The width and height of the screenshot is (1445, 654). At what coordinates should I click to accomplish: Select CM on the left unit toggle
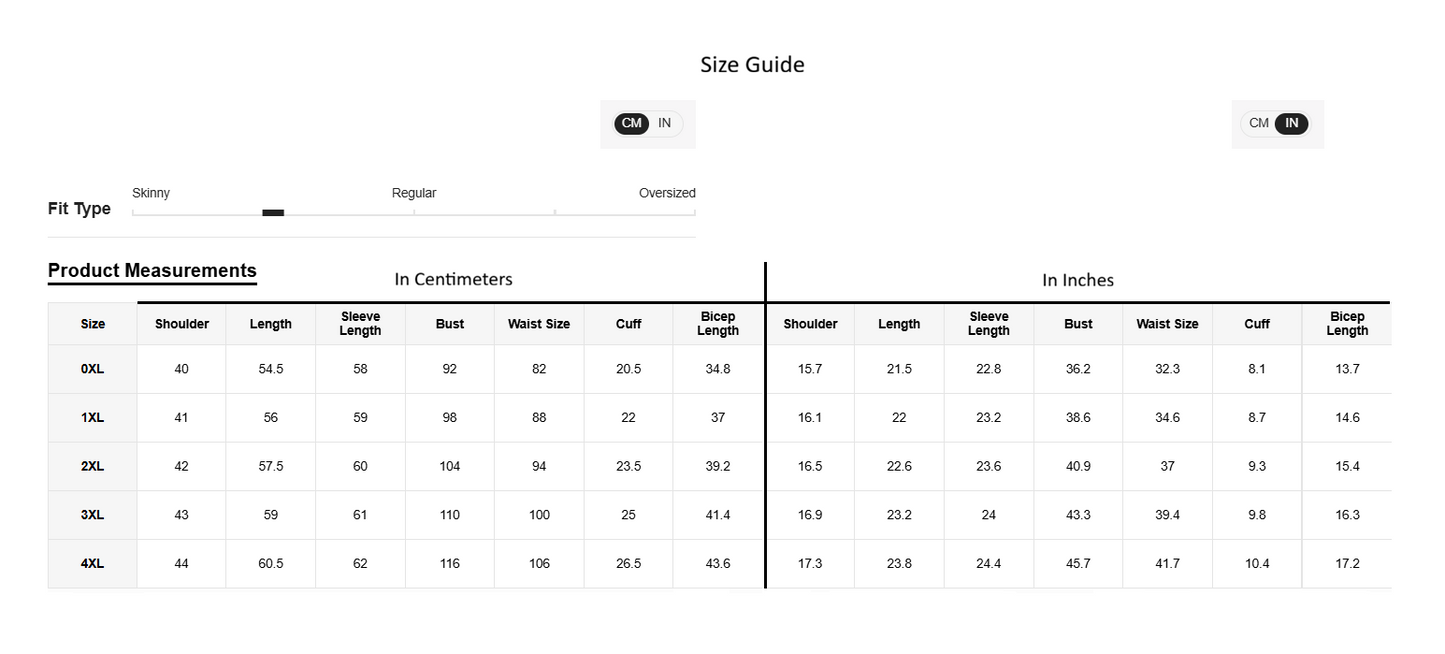point(632,123)
